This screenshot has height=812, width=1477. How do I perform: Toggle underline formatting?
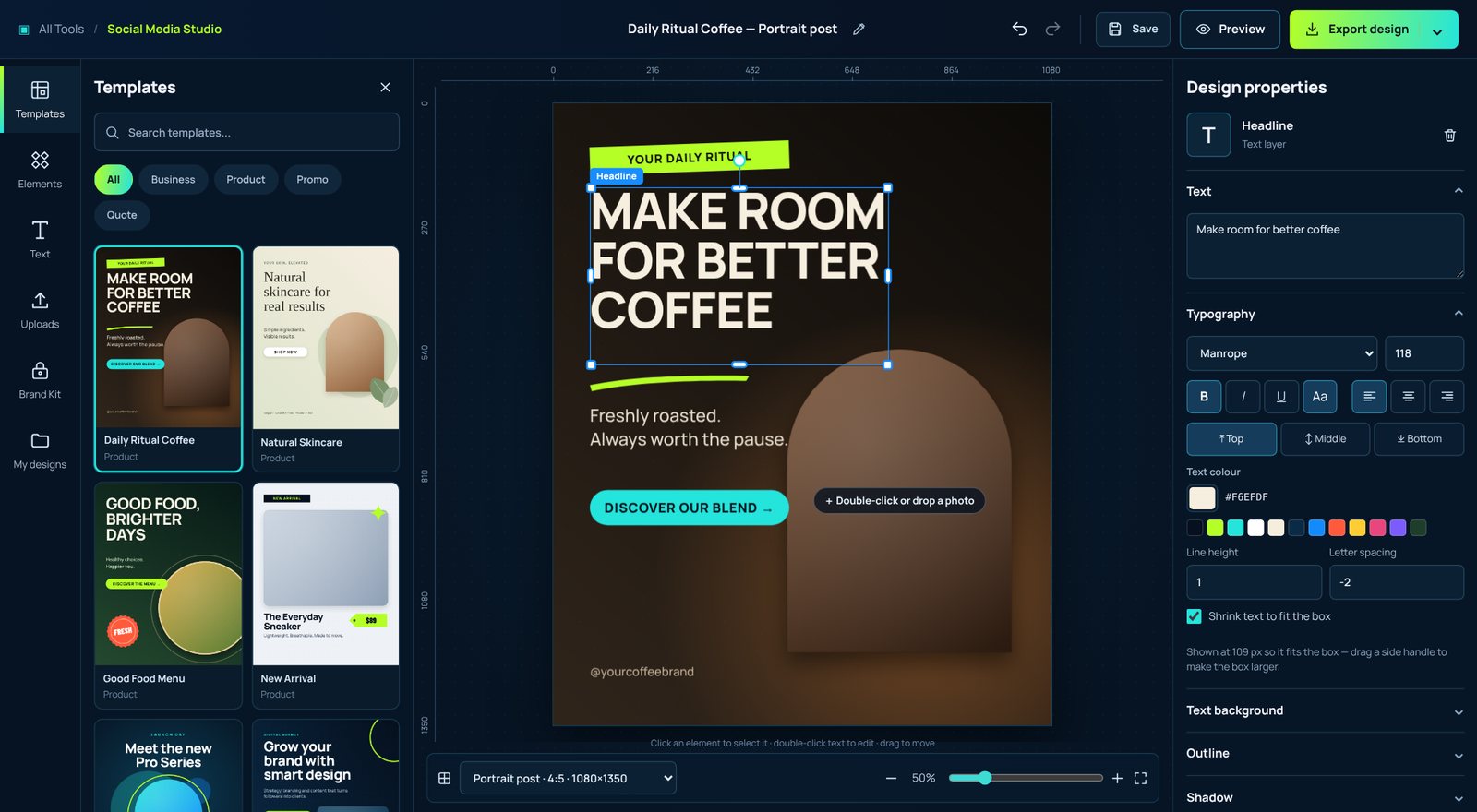pos(1281,397)
